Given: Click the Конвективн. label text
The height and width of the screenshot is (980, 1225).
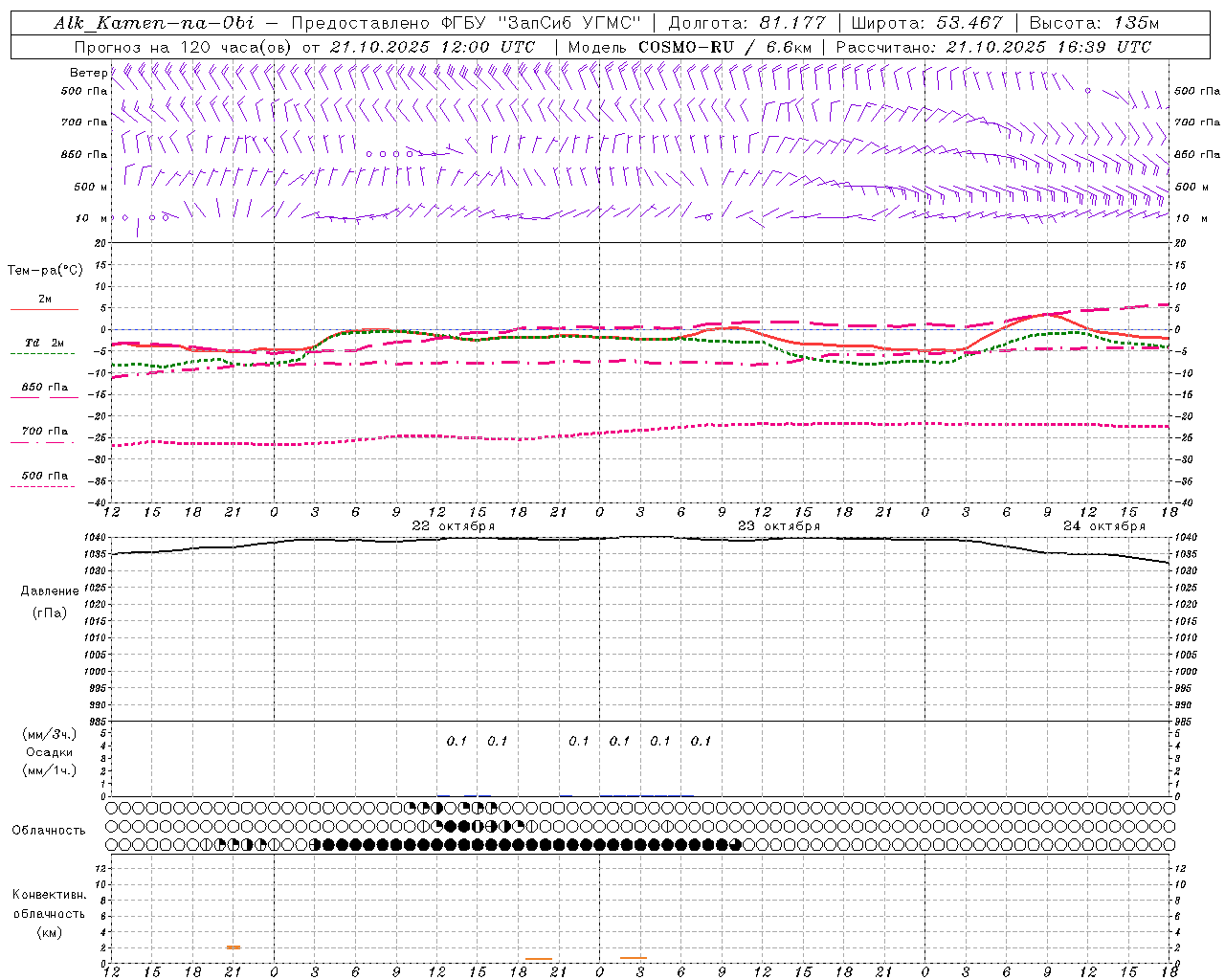Looking at the screenshot, I should (49, 895).
